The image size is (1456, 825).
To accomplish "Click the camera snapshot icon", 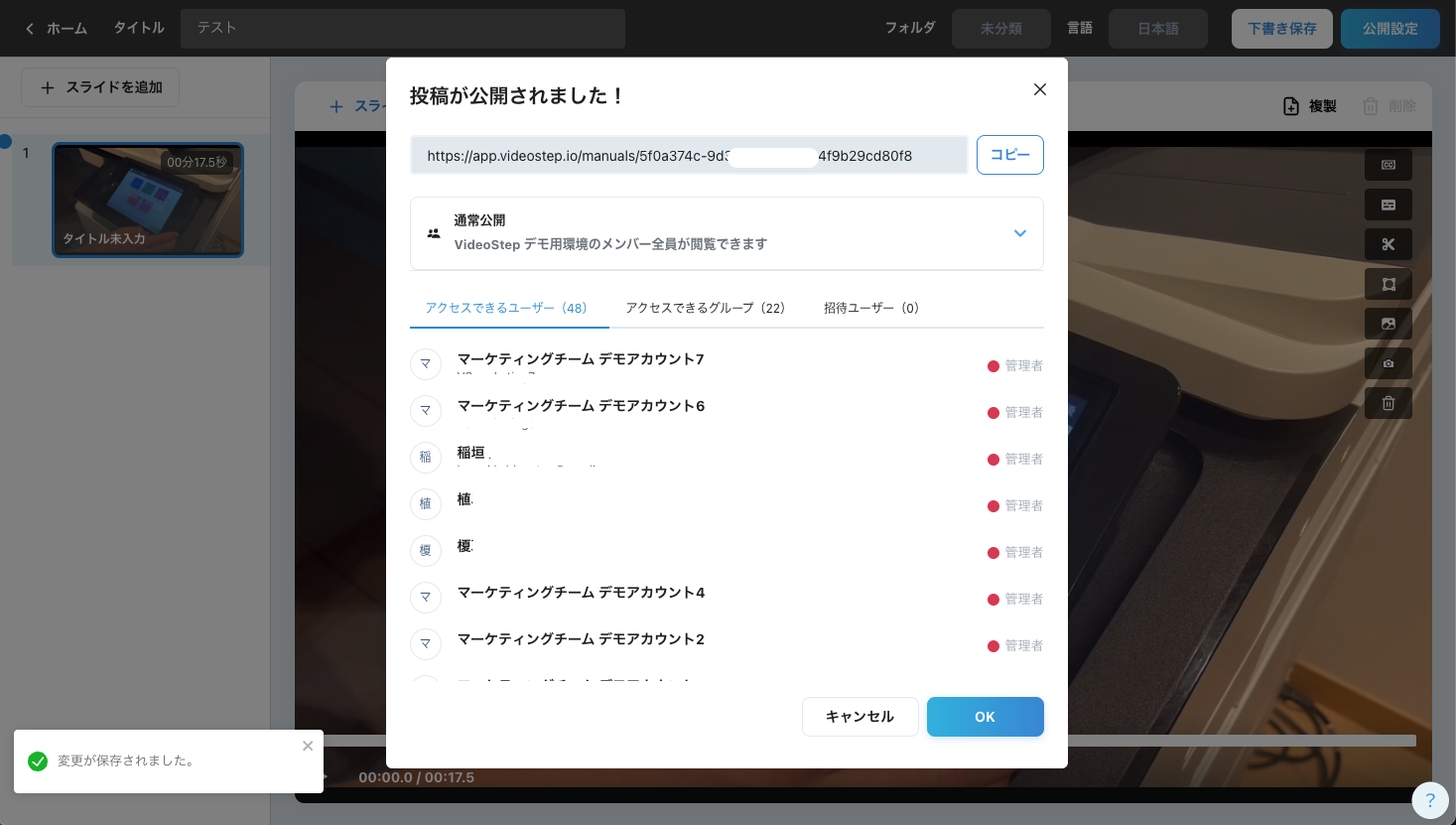I will pyautogui.click(x=1388, y=363).
